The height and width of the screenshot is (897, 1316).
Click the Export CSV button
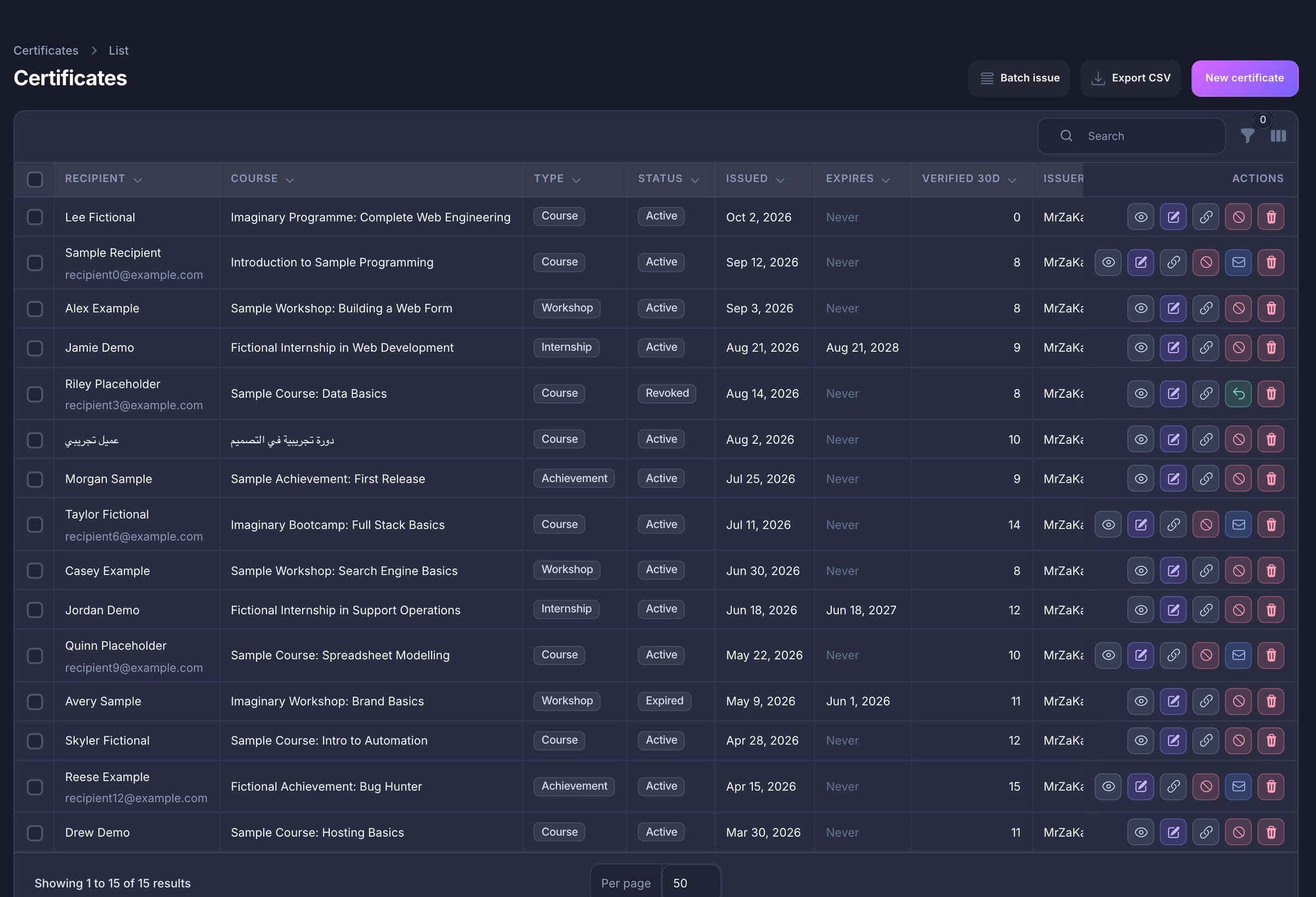1130,78
